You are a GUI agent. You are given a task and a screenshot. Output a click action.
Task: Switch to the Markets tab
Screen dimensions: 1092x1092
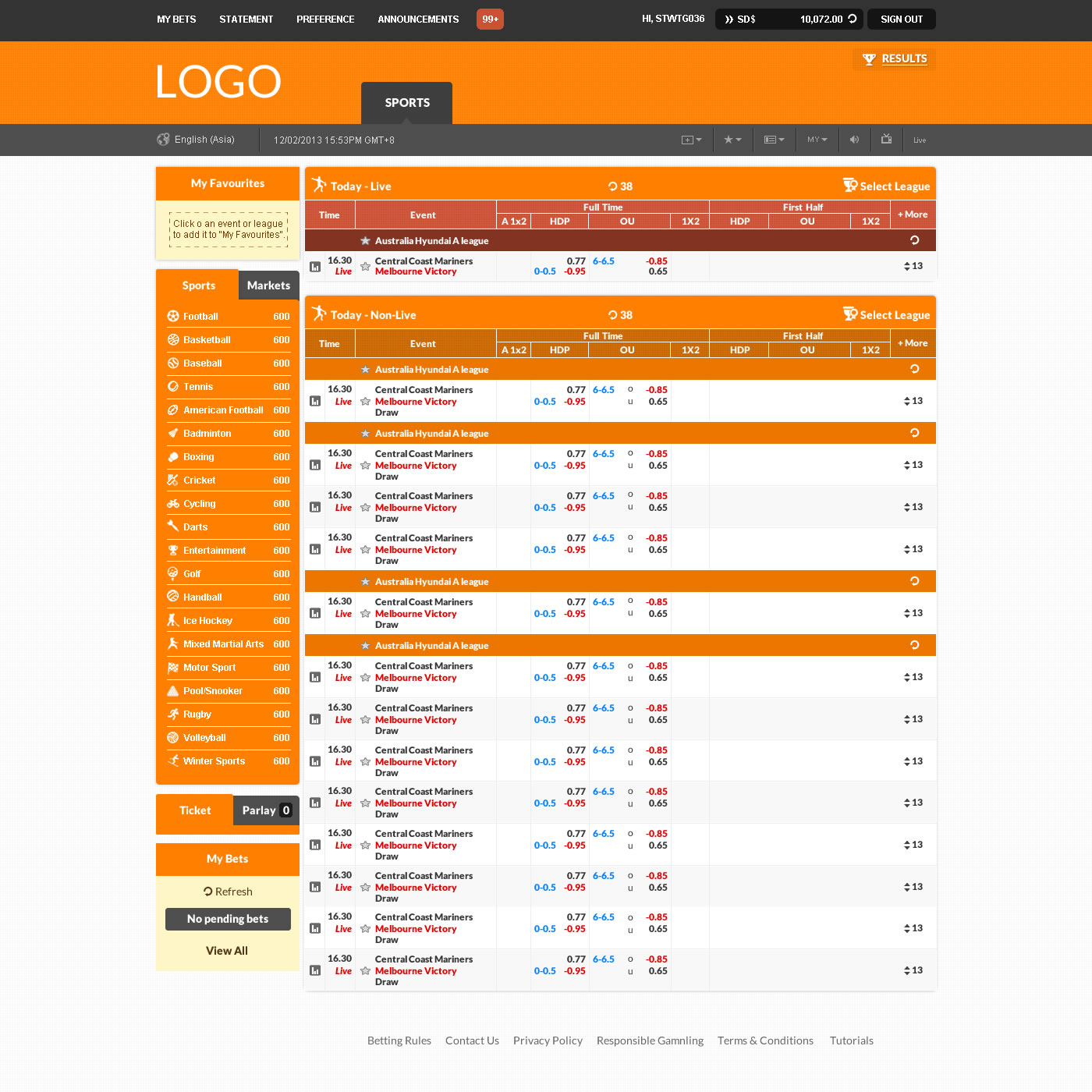pyautogui.click(x=268, y=285)
